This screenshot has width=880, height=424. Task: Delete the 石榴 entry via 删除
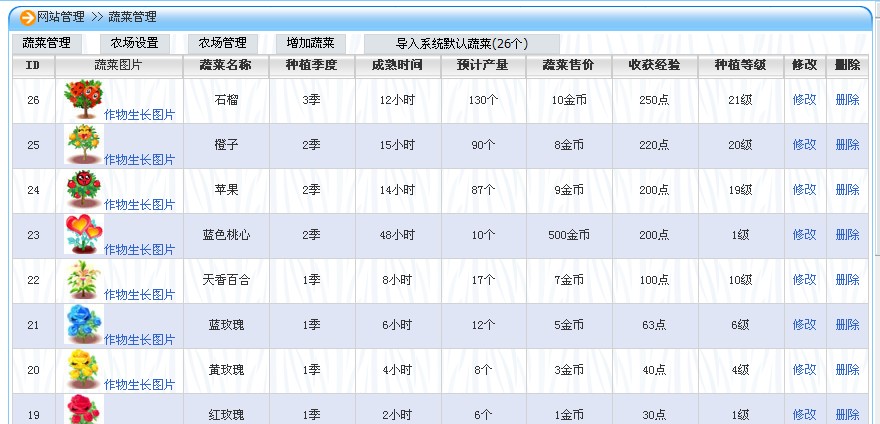pos(847,100)
